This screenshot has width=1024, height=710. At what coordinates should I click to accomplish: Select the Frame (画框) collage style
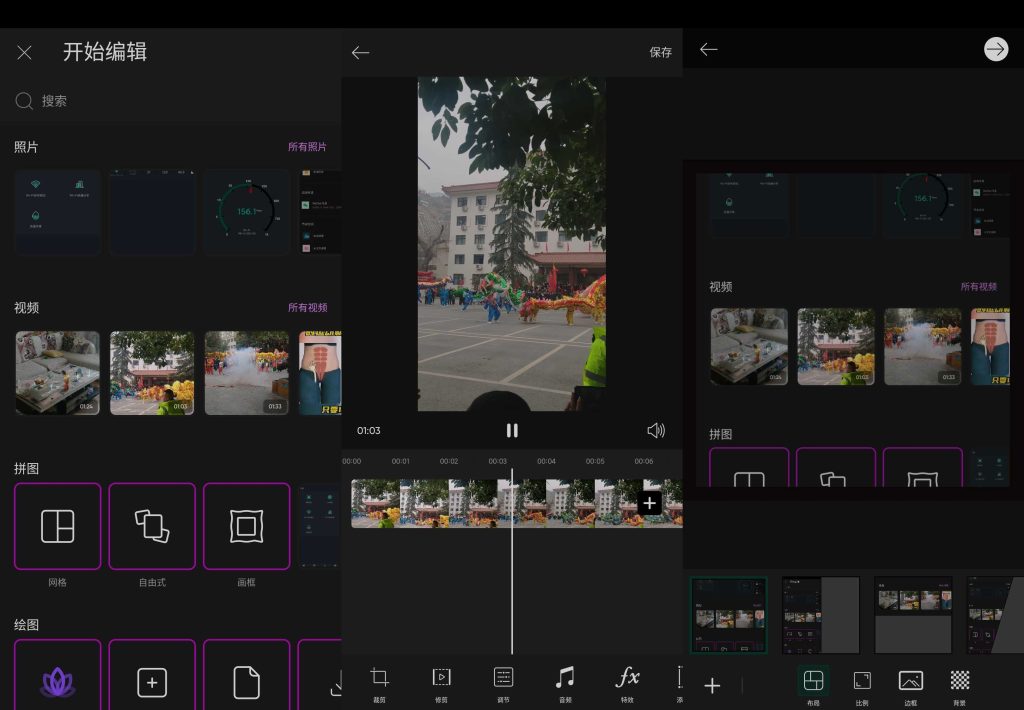coord(246,526)
